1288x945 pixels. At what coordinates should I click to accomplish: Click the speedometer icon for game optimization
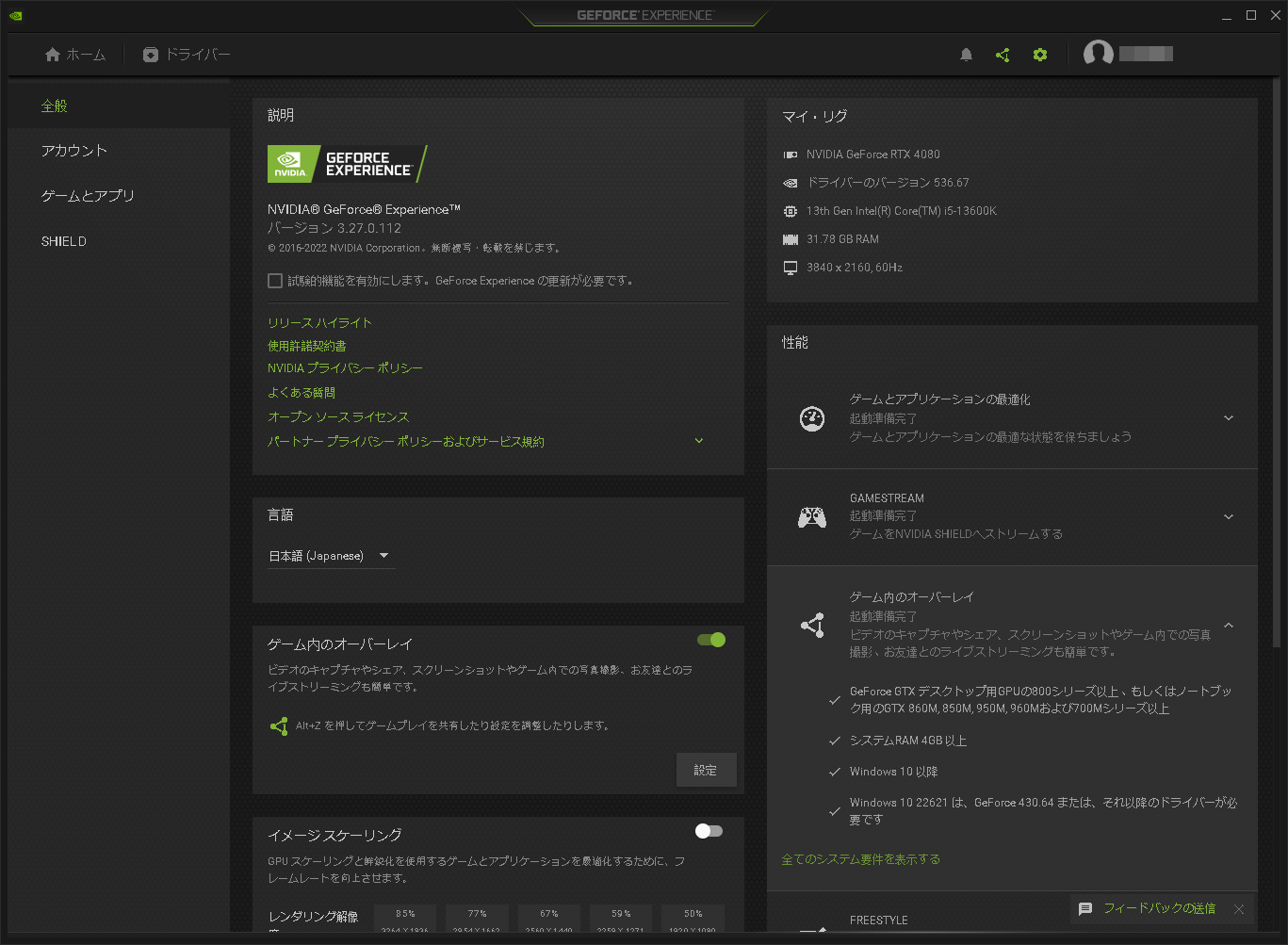pyautogui.click(x=812, y=417)
